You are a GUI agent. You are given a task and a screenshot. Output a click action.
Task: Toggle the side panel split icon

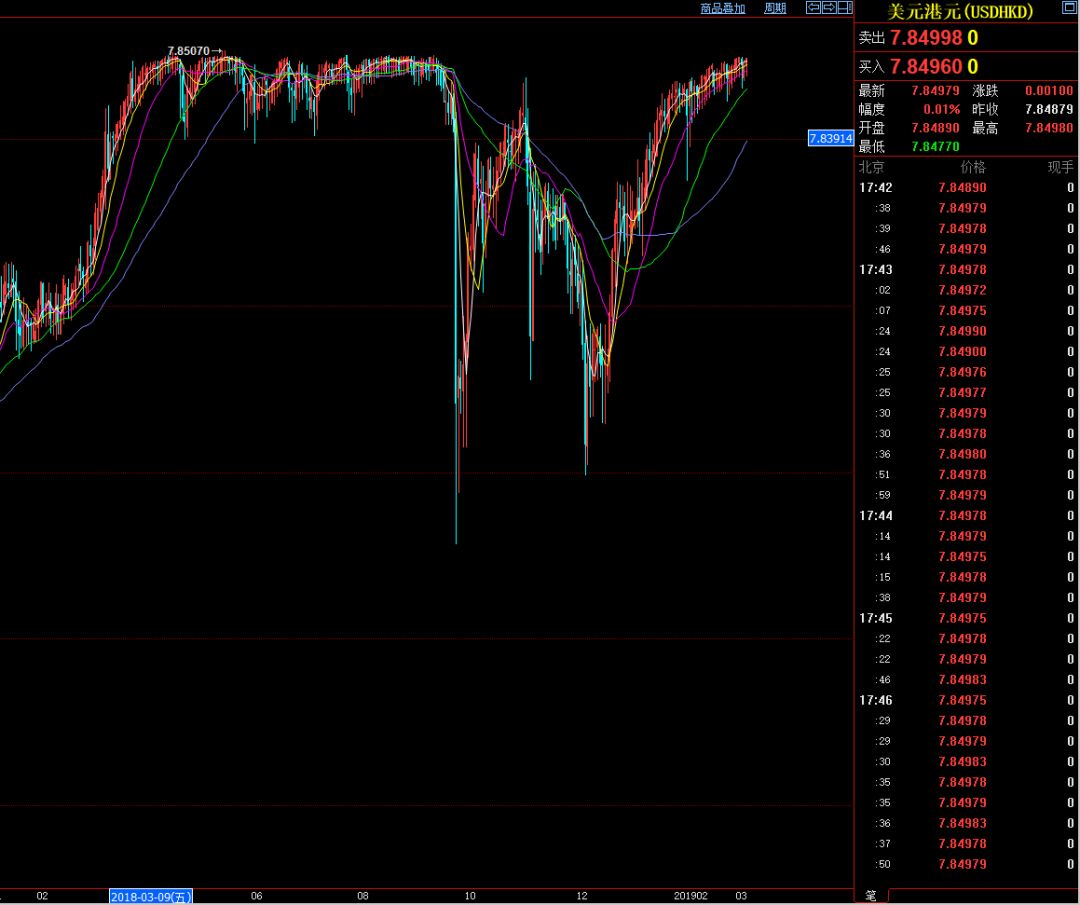click(x=845, y=8)
